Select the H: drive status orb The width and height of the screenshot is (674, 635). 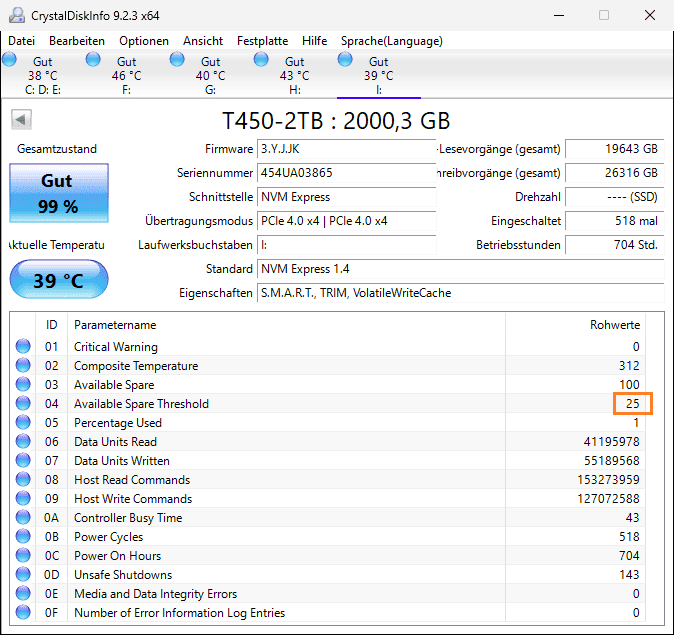pyautogui.click(x=262, y=60)
